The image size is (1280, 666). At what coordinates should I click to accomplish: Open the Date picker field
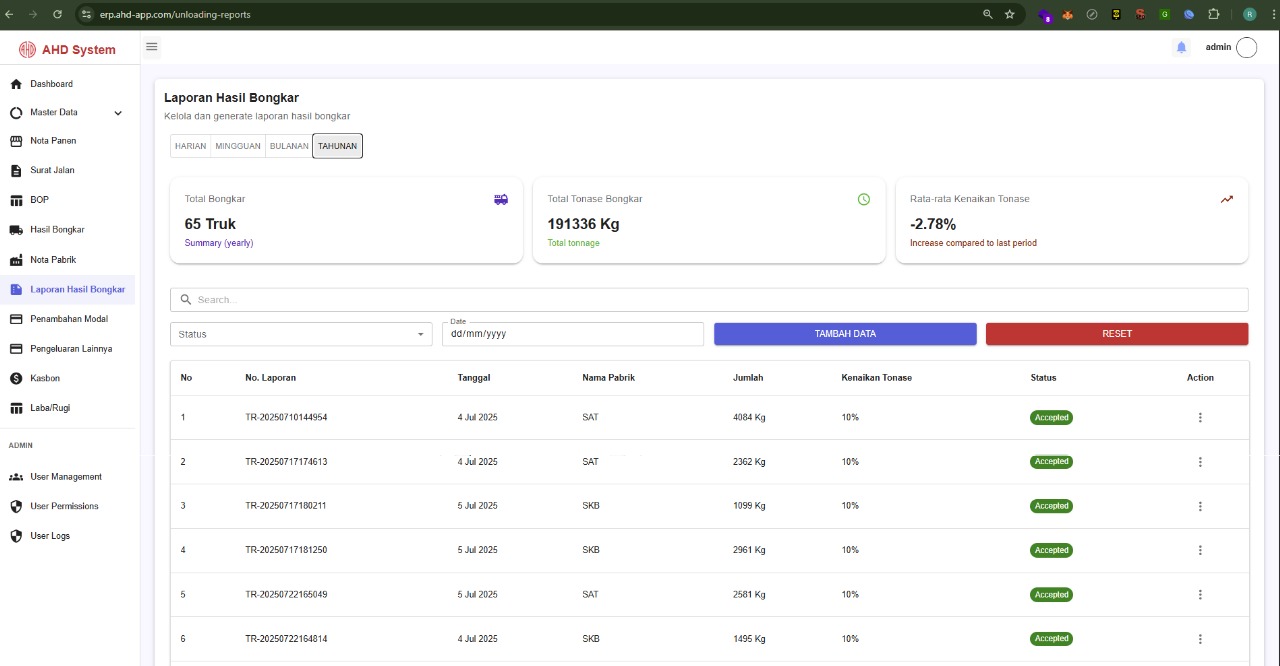(572, 334)
